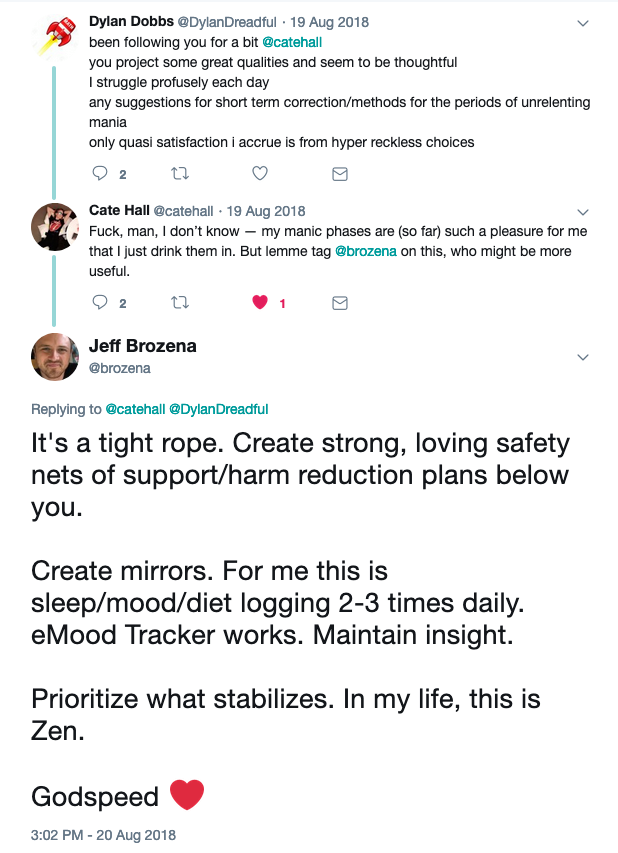Open more options chevron on Dylan Dobbs' tweet
This screenshot has width=618, height=853.
point(583,23)
